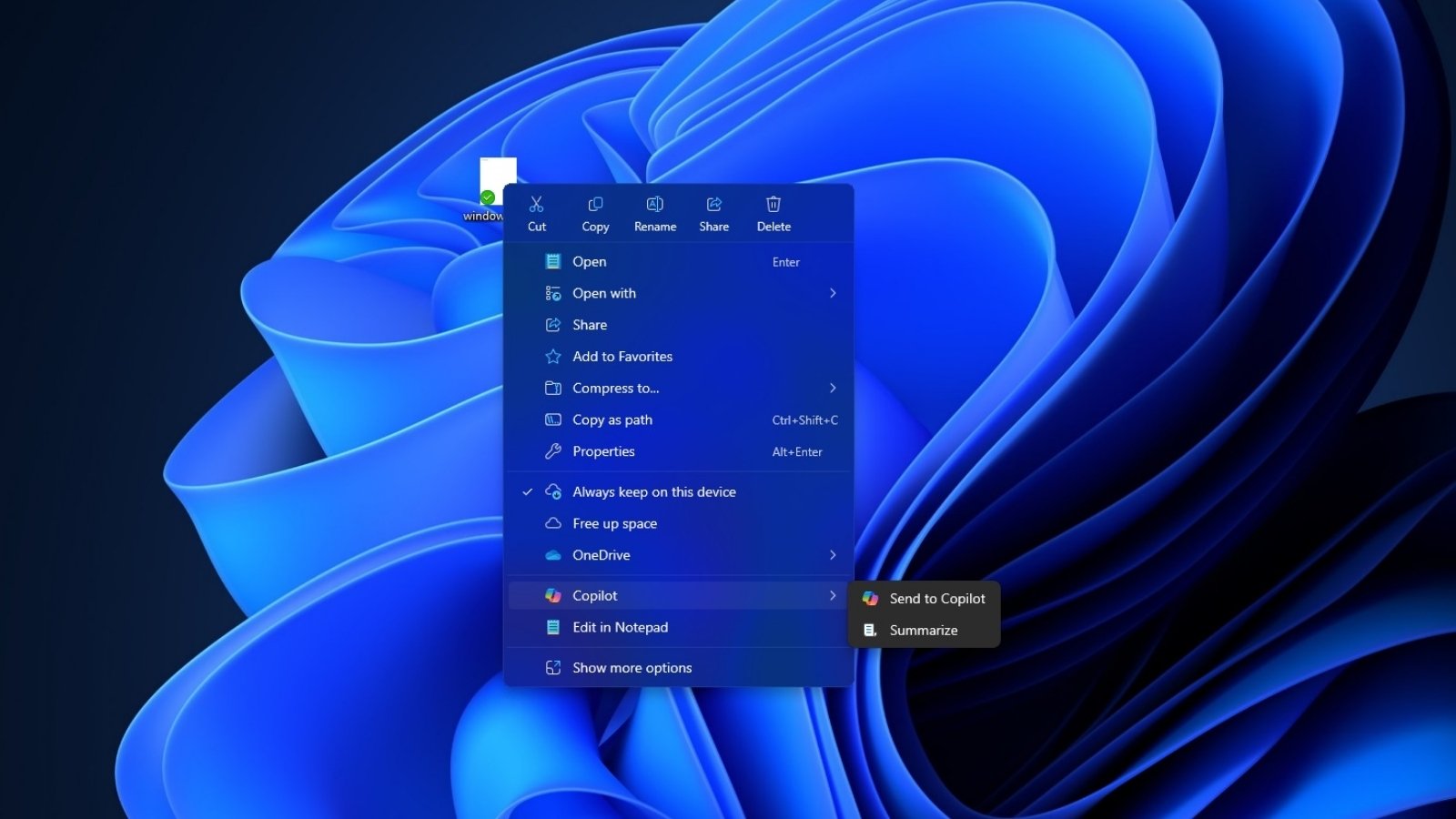This screenshot has height=819, width=1456.
Task: Click the icon beside Open with
Action: click(x=552, y=293)
